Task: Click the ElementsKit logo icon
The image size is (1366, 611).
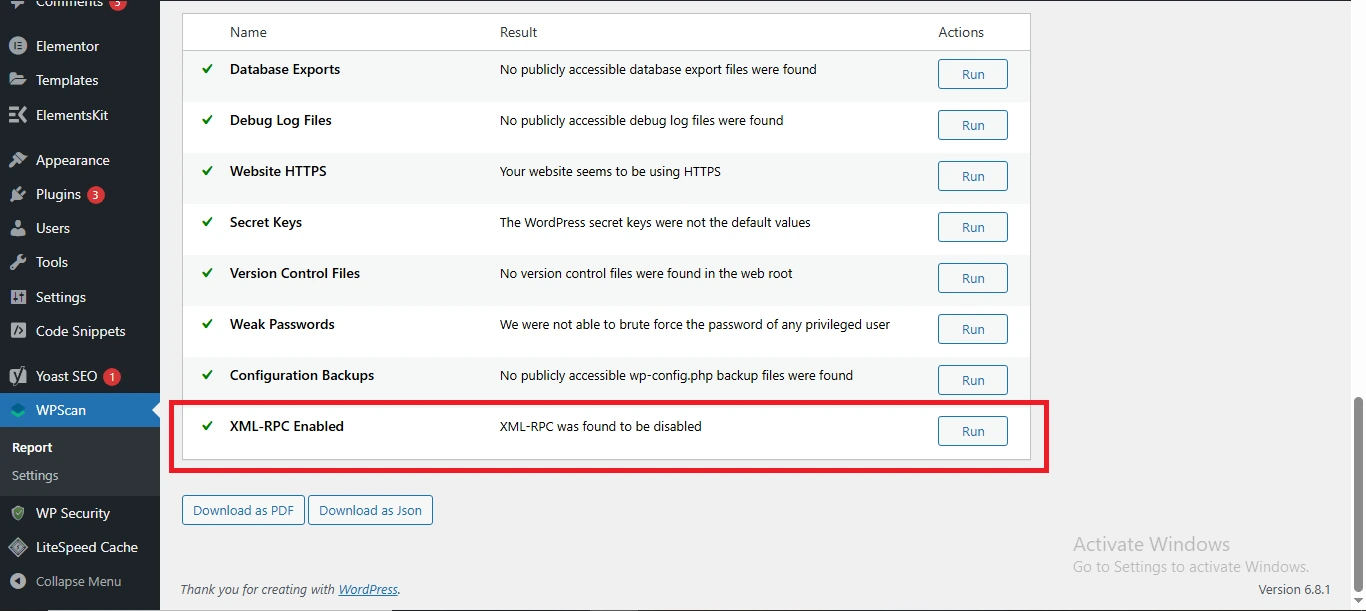Action: 17,115
